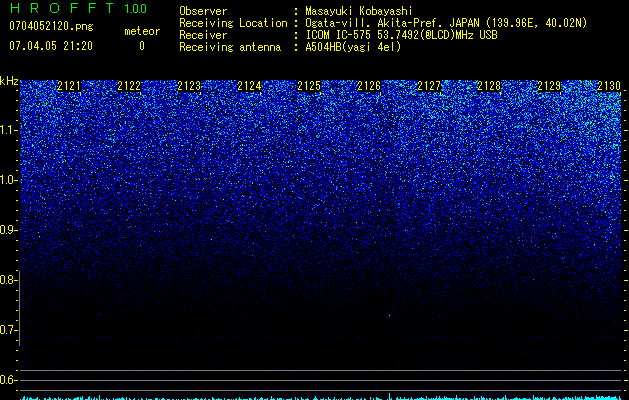This screenshot has width=629, height=400.
Task: Click the 2129 time marker
Action: pyautogui.click(x=549, y=86)
